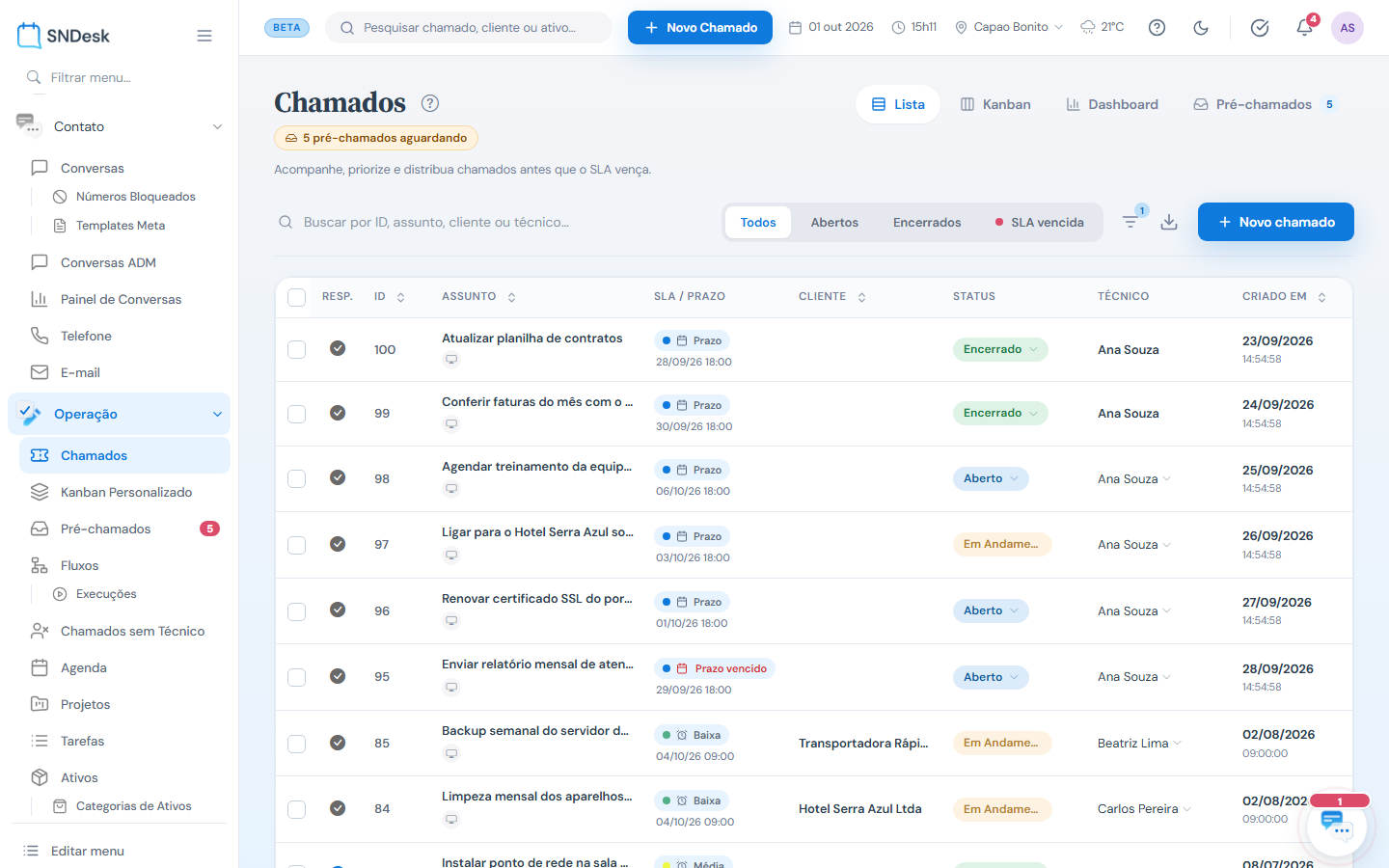Viewport: 1389px width, 868px height.
Task: Sort table by the ID column header
Action: (390, 297)
